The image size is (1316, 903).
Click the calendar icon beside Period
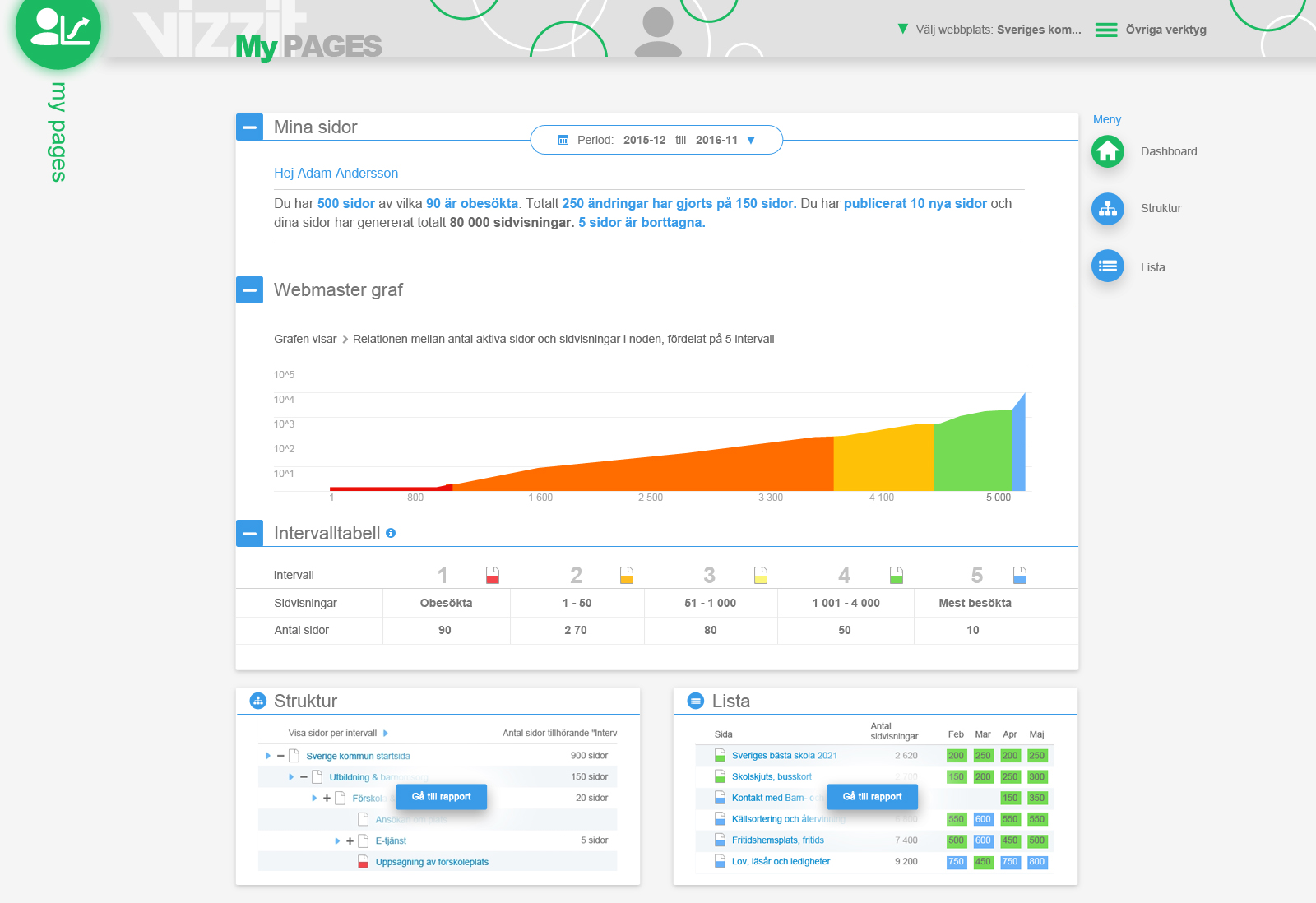coord(563,140)
